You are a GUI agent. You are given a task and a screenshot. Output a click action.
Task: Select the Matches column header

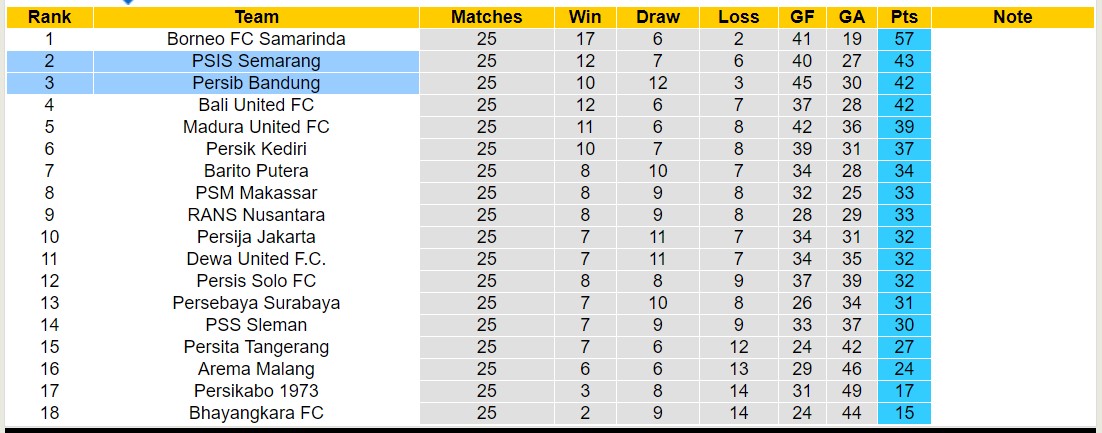tap(486, 17)
